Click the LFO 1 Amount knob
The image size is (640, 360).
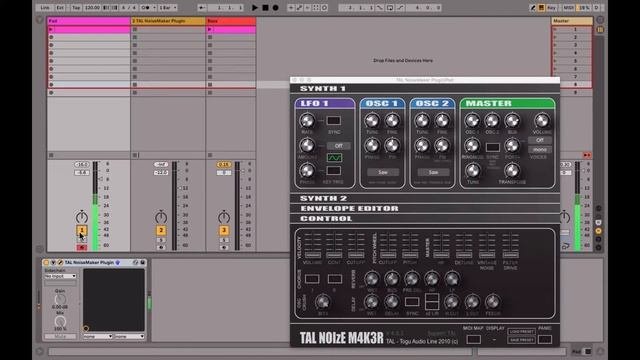[x=307, y=145]
